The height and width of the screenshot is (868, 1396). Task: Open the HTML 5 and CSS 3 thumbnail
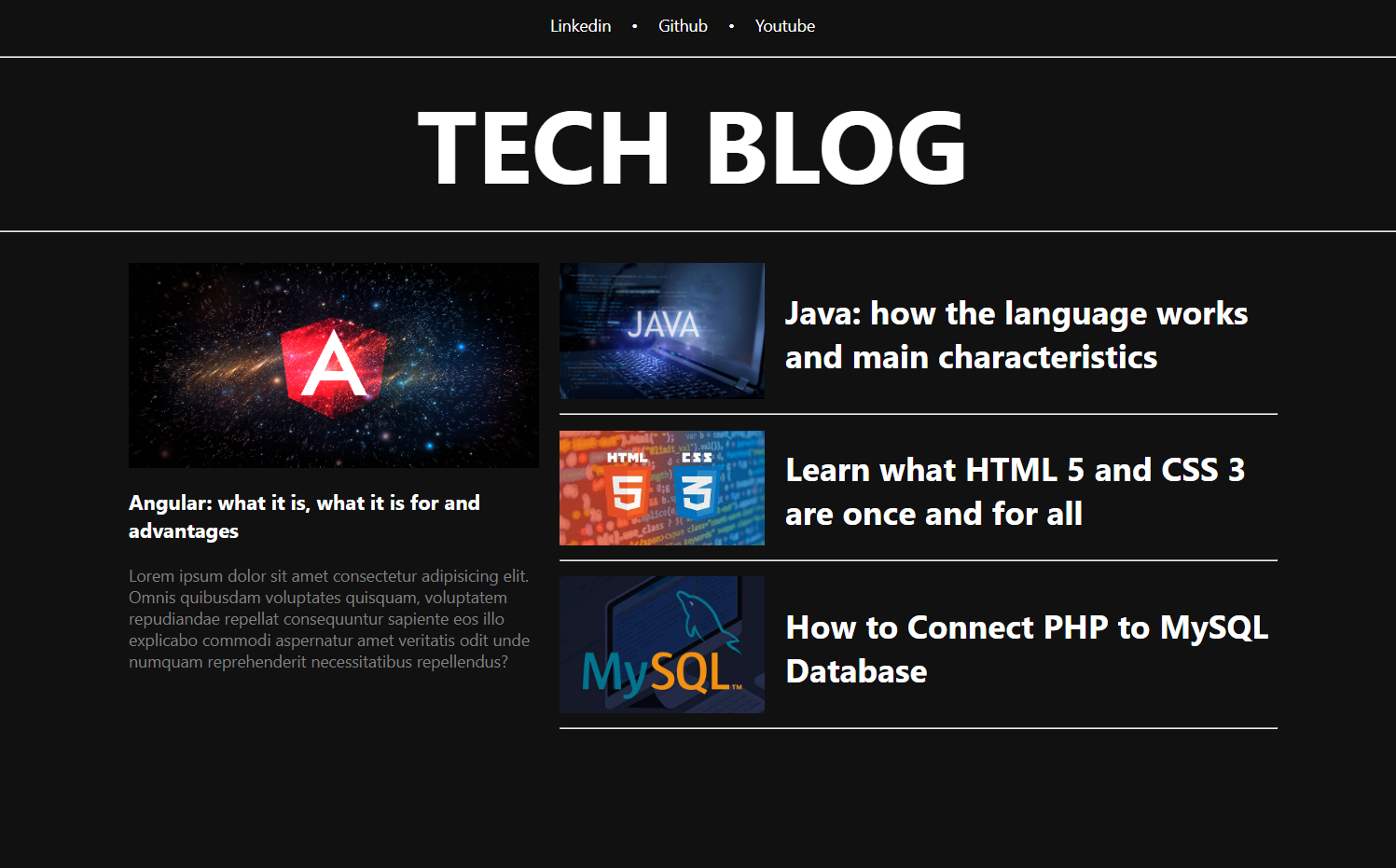(662, 489)
